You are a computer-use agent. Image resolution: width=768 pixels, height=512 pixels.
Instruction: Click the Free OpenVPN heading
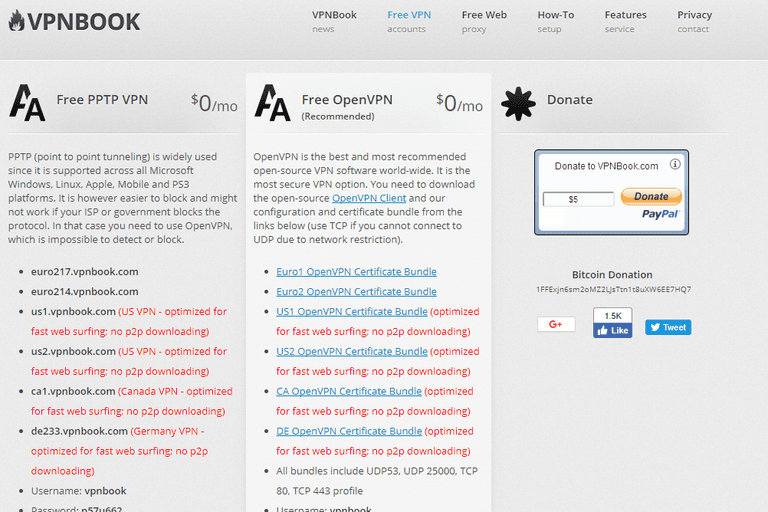347,99
